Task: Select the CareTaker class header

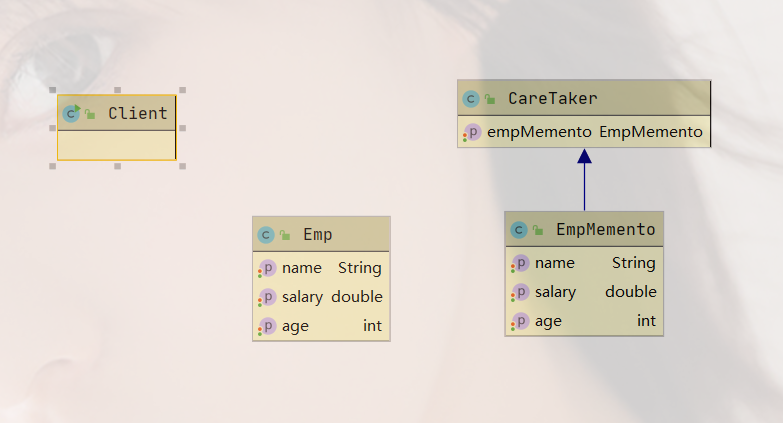Action: click(584, 98)
